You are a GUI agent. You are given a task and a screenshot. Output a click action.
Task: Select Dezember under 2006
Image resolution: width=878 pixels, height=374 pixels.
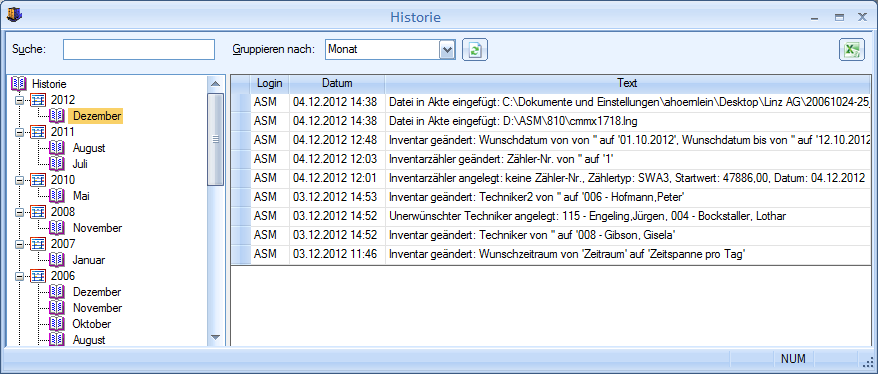click(97, 292)
